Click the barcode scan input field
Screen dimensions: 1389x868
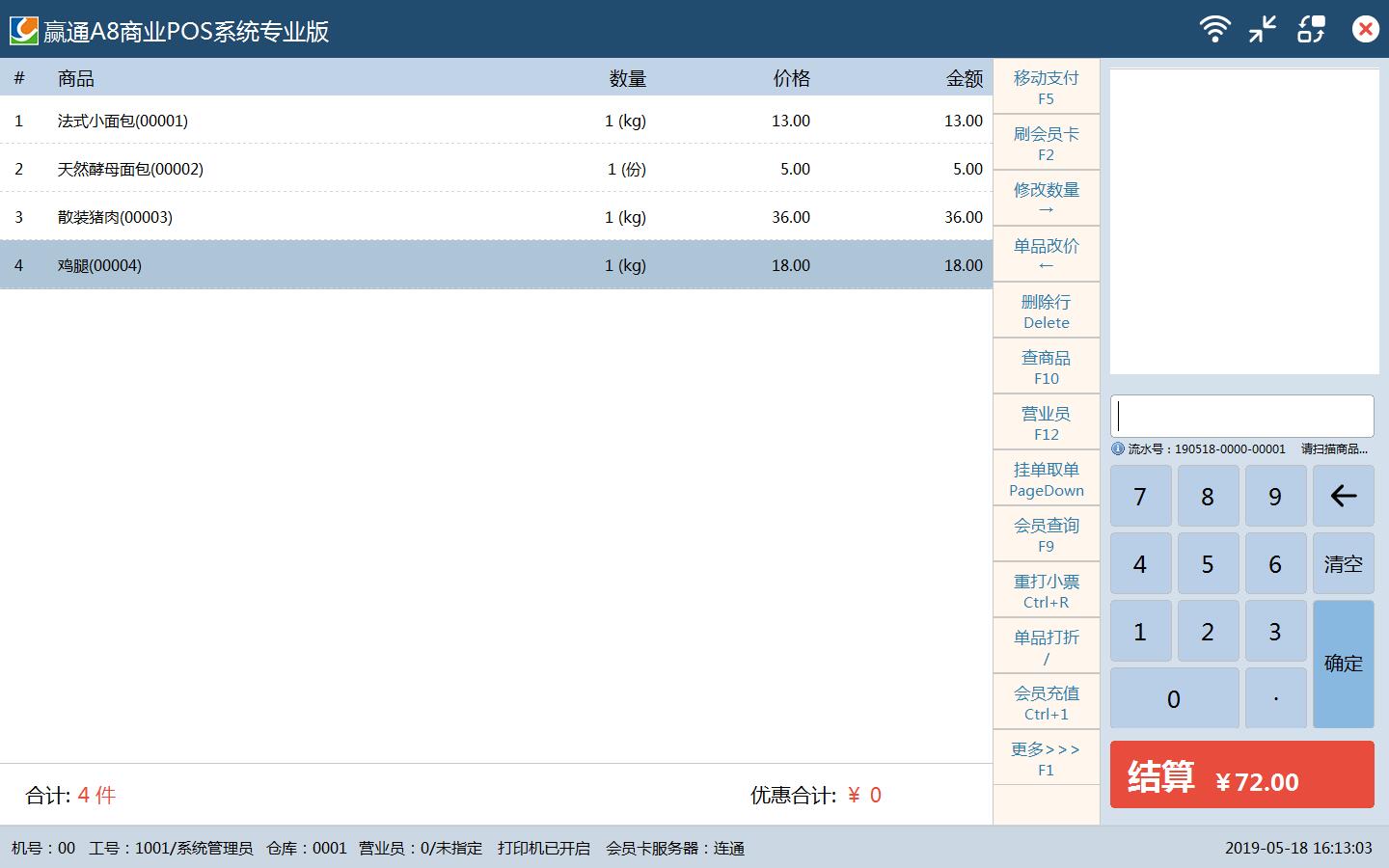(1241, 417)
